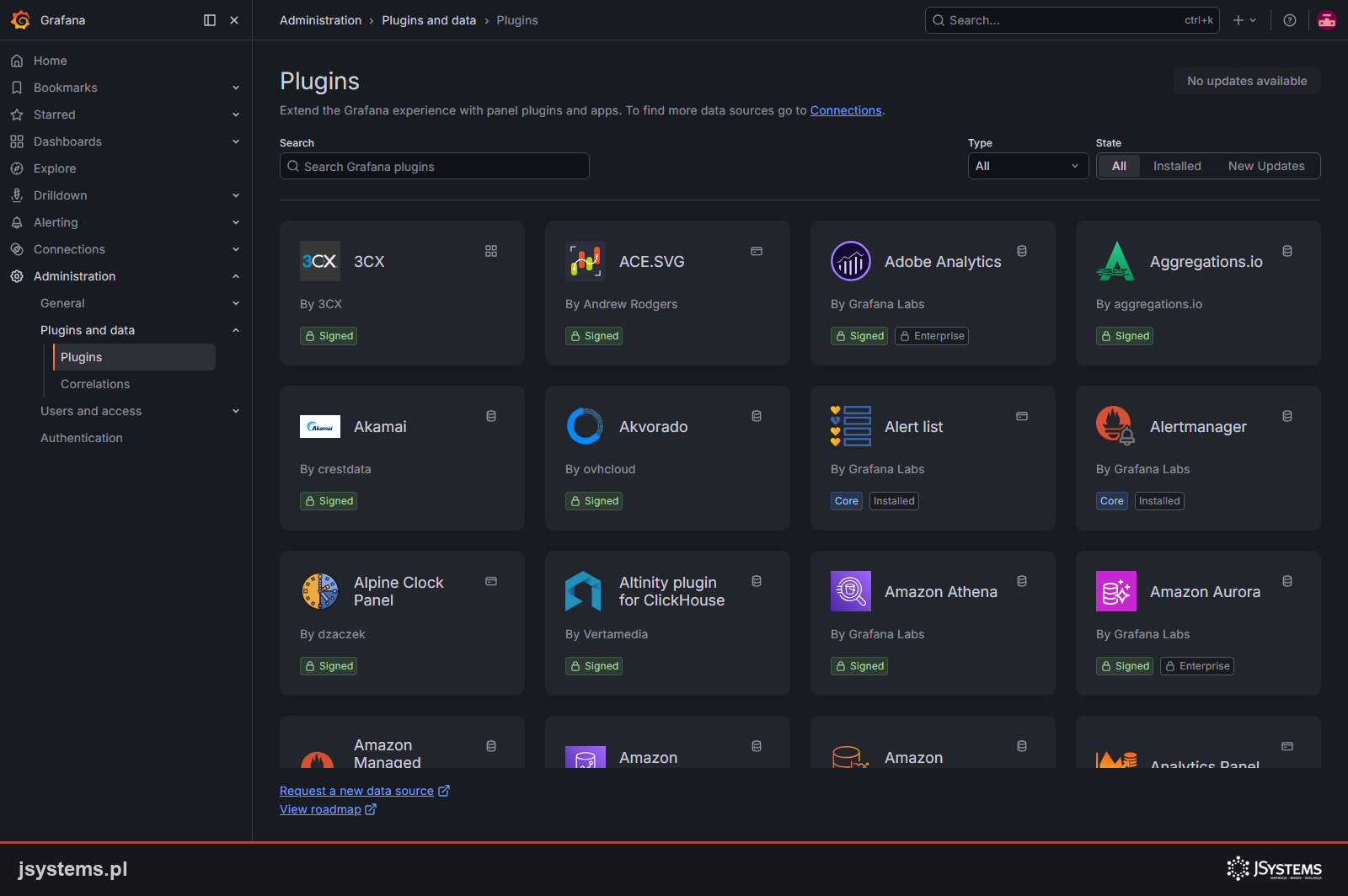Select the Installed state filter
This screenshot has width=1348, height=896.
coord(1177,166)
